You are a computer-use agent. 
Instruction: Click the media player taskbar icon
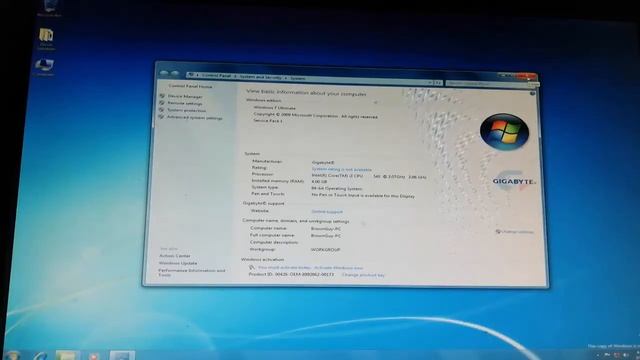(93, 356)
